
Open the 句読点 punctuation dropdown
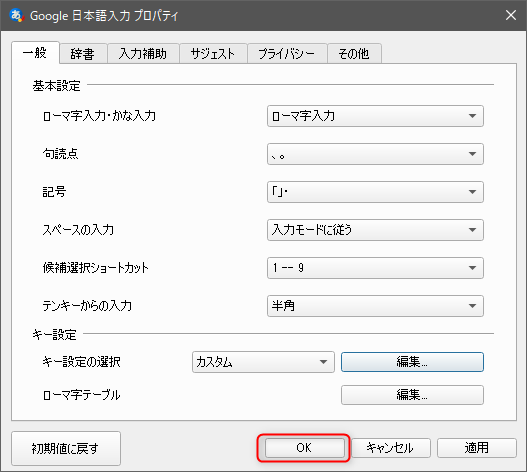pyautogui.click(x=375, y=154)
